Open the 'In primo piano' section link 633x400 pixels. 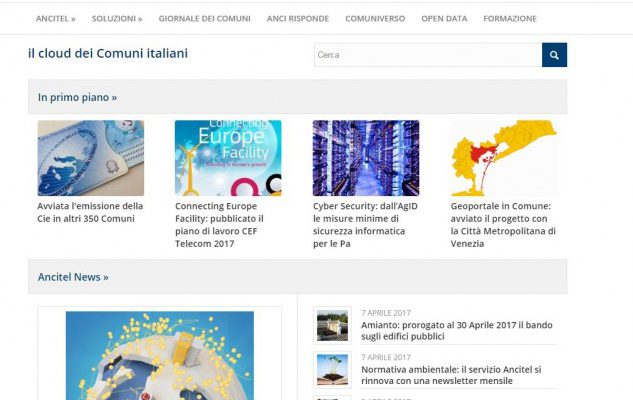click(77, 97)
